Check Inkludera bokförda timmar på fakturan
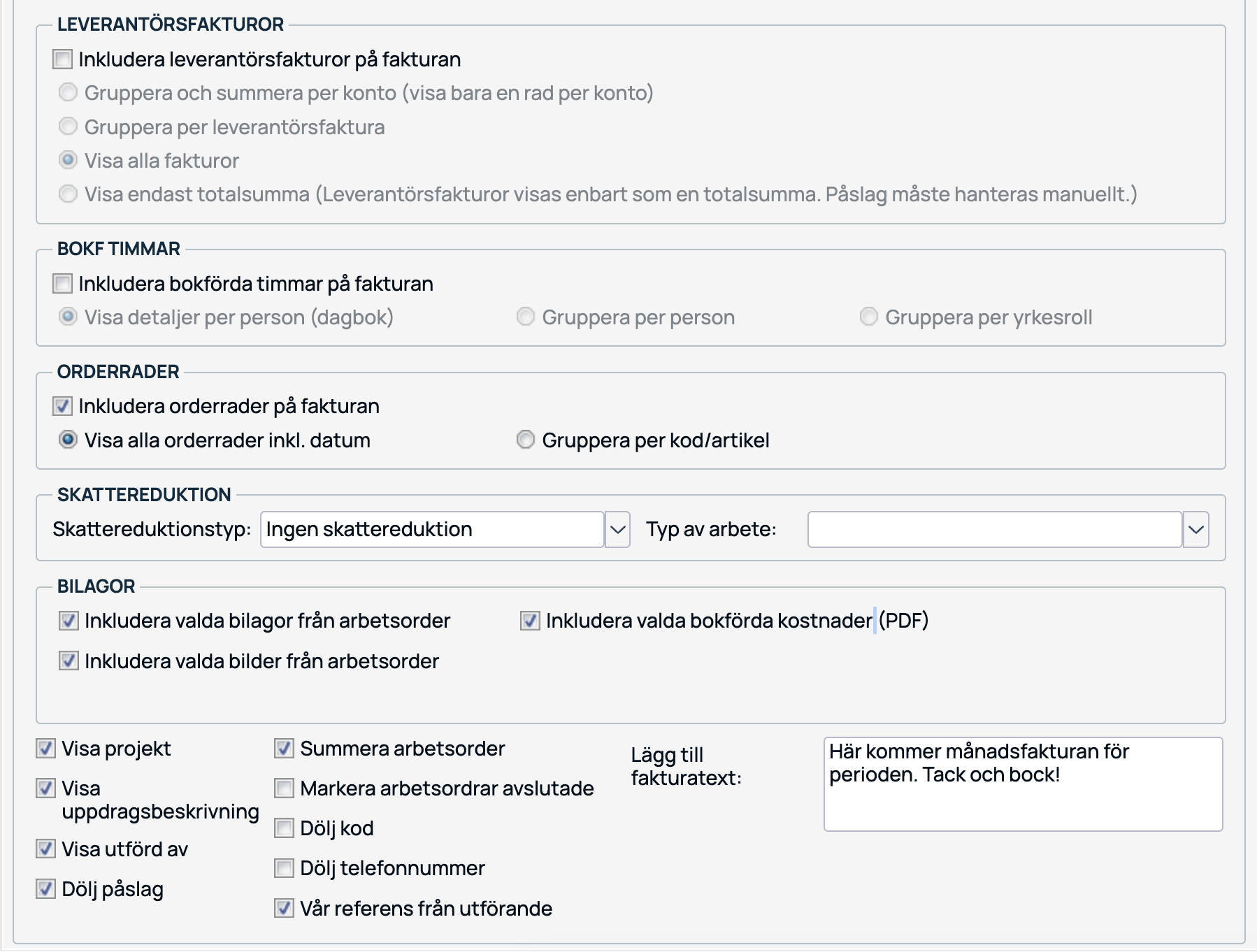The image size is (1257, 952). (x=63, y=284)
